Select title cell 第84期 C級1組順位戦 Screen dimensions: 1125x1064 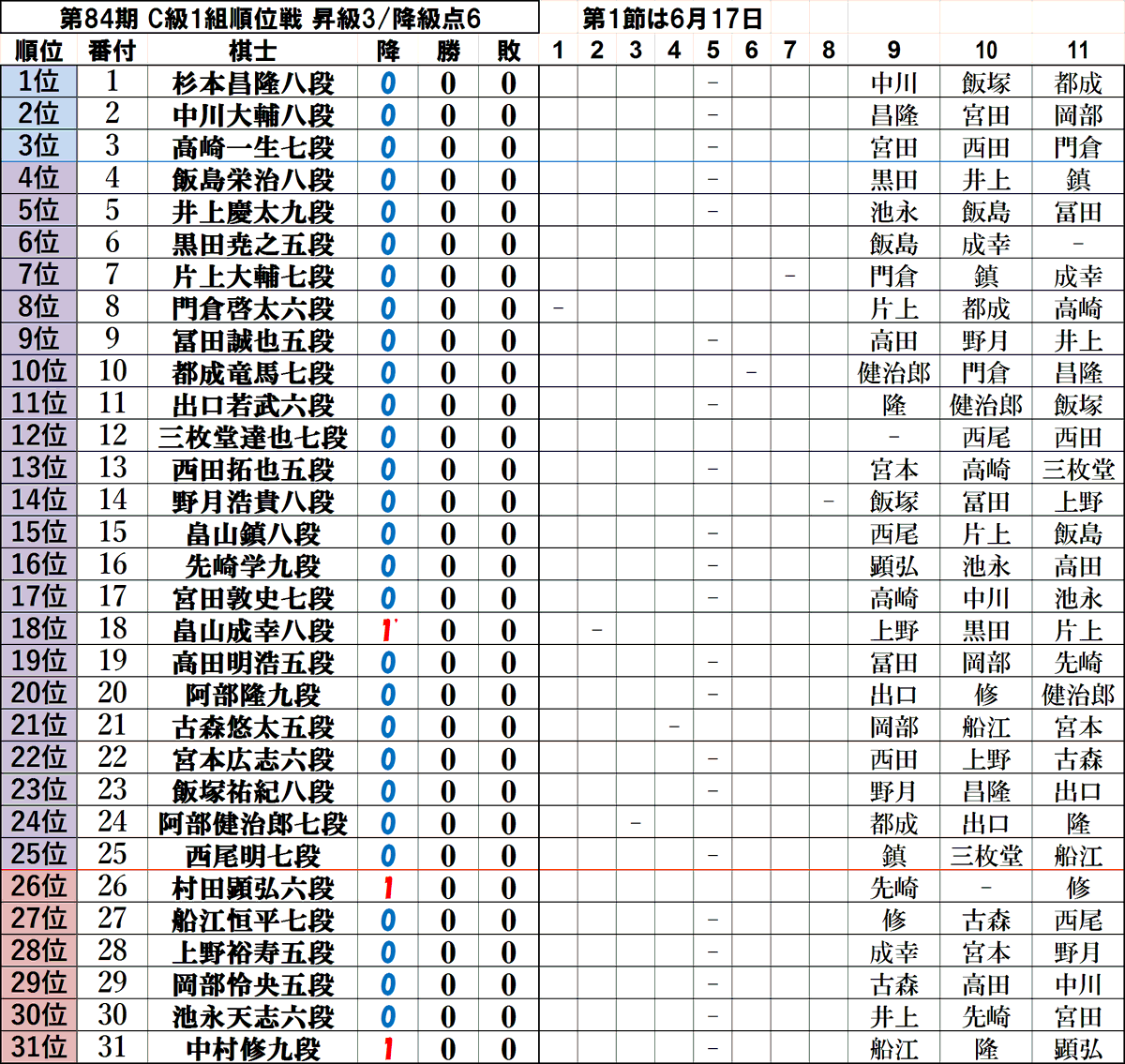(x=269, y=17)
